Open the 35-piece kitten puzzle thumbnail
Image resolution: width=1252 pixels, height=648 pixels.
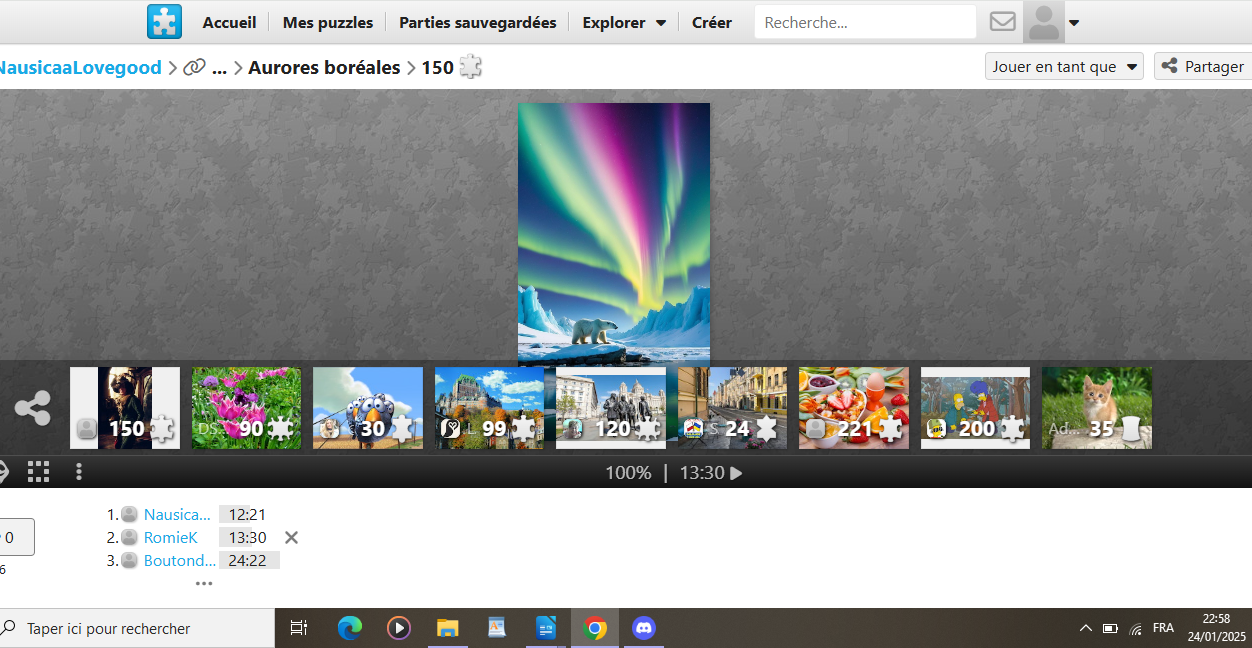pos(1097,408)
